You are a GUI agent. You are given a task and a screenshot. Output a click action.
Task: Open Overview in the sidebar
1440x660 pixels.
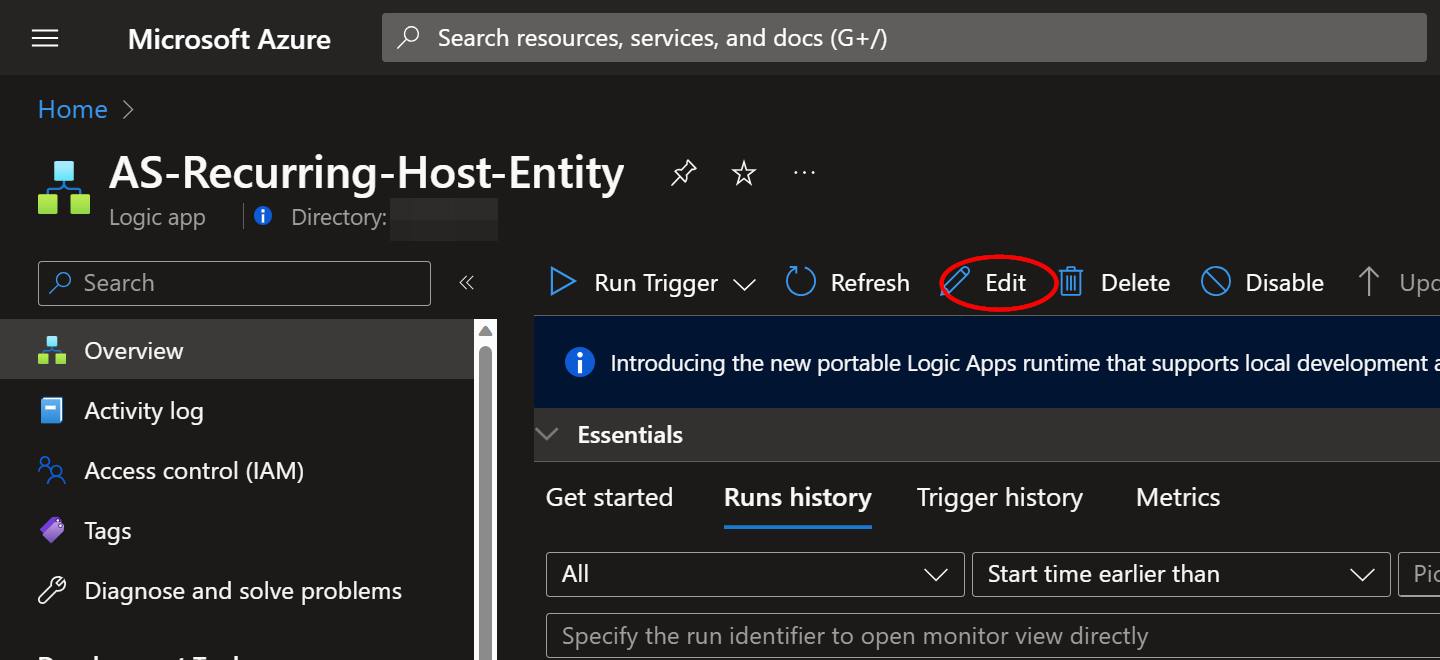[x=237, y=351]
